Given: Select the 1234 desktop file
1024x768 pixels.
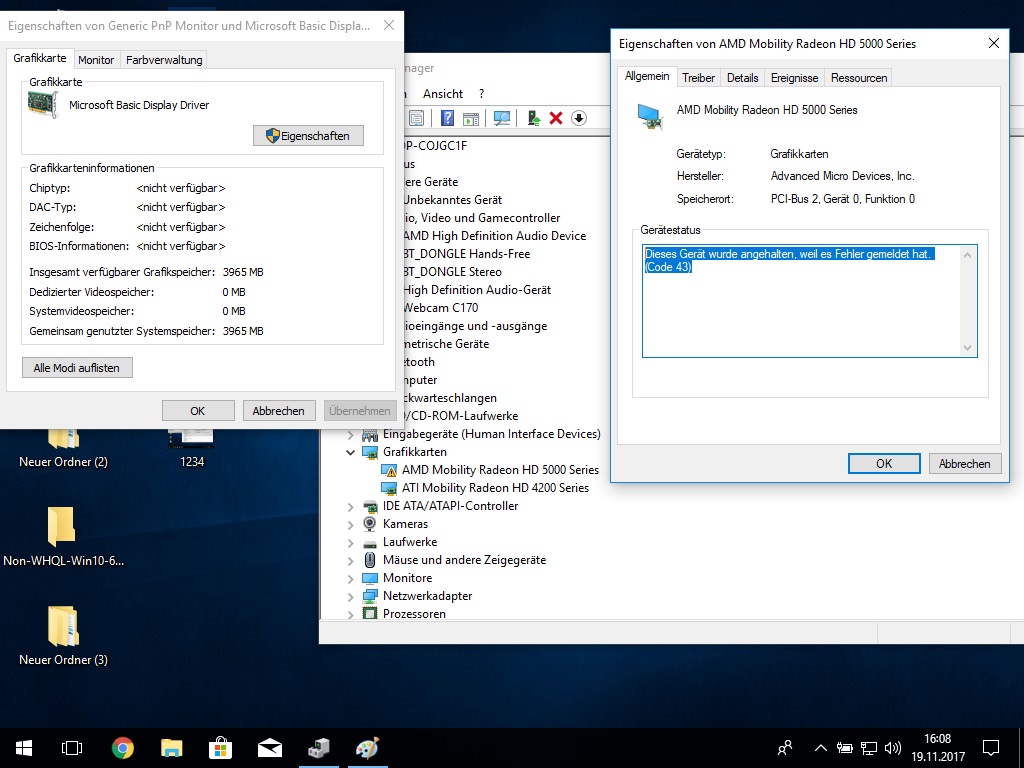Looking at the screenshot, I should click(x=192, y=448).
